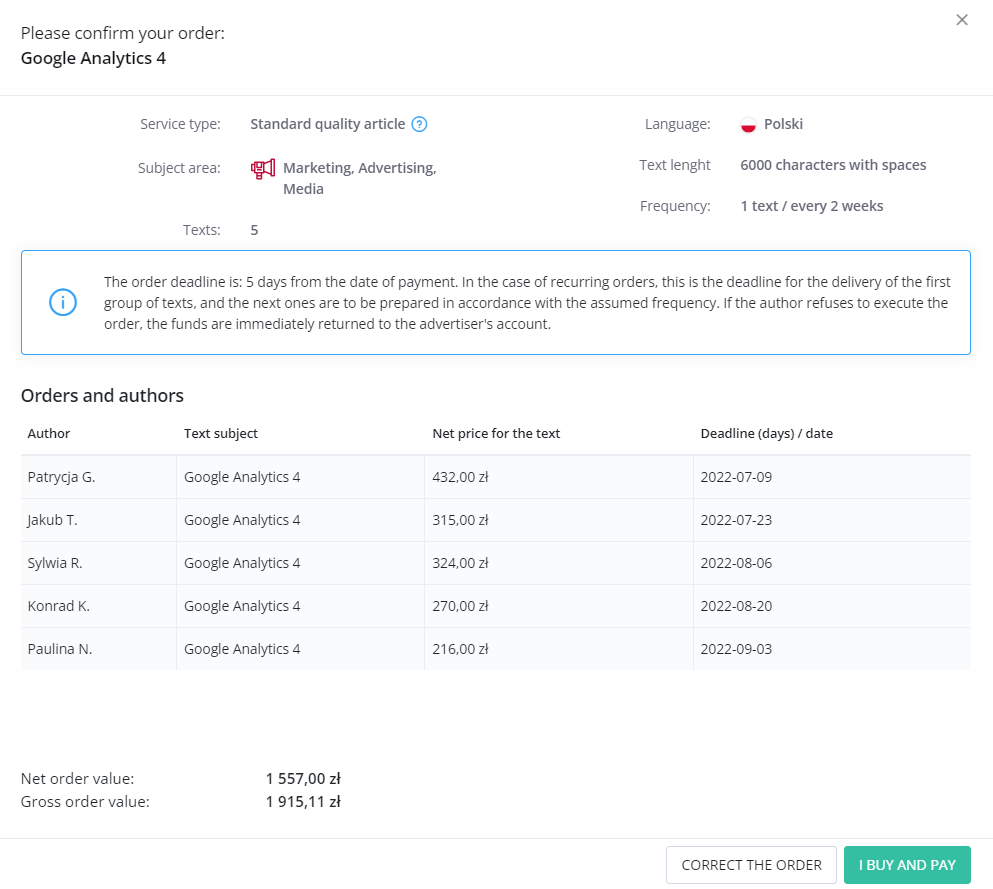Screen dimensions: 993x889
Task: Click the Polski language value
Action: [x=783, y=124]
